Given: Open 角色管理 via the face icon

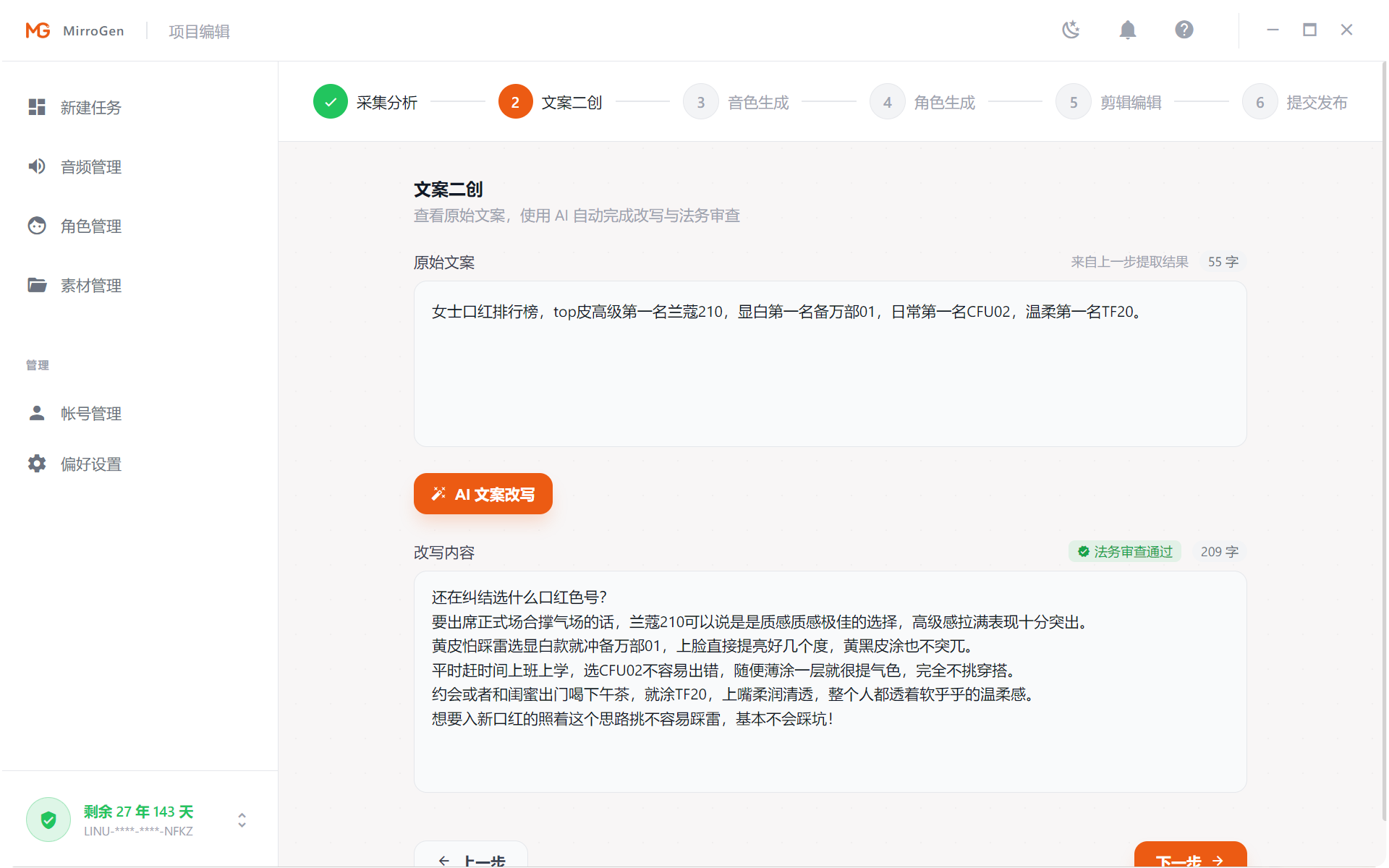Looking at the screenshot, I should 37,226.
